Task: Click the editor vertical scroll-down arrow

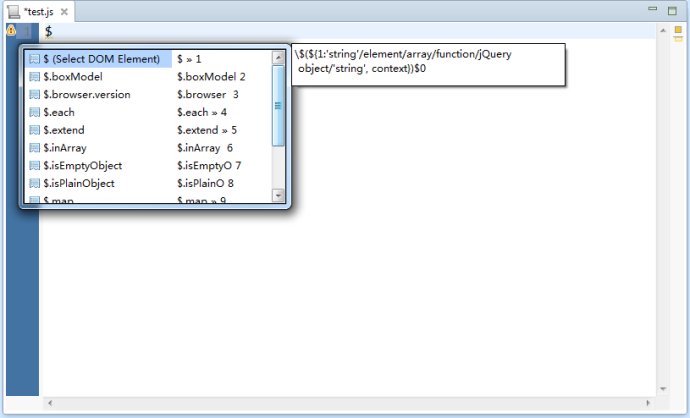Action: click(663, 389)
